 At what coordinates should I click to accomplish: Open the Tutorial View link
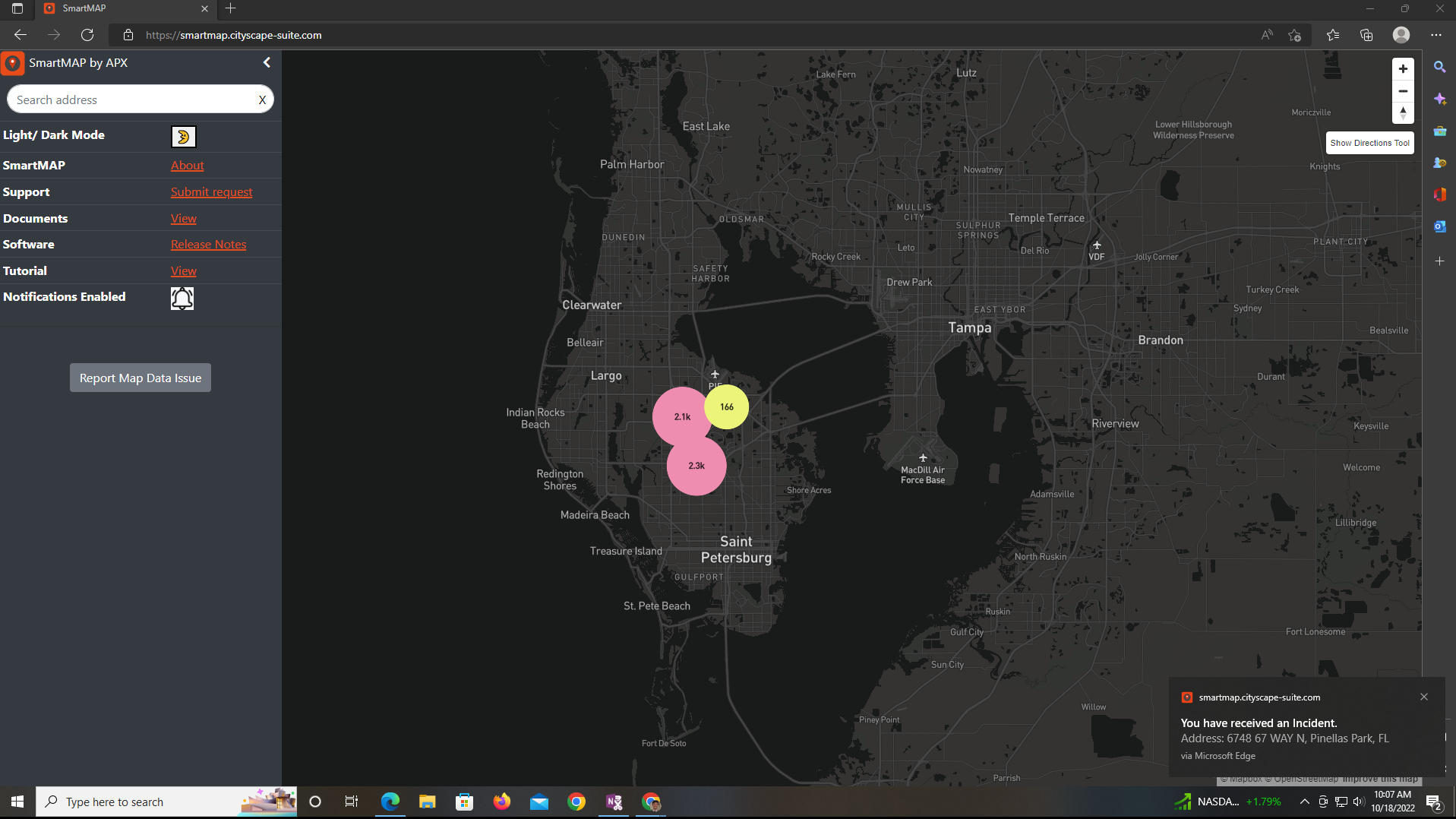coord(183,270)
